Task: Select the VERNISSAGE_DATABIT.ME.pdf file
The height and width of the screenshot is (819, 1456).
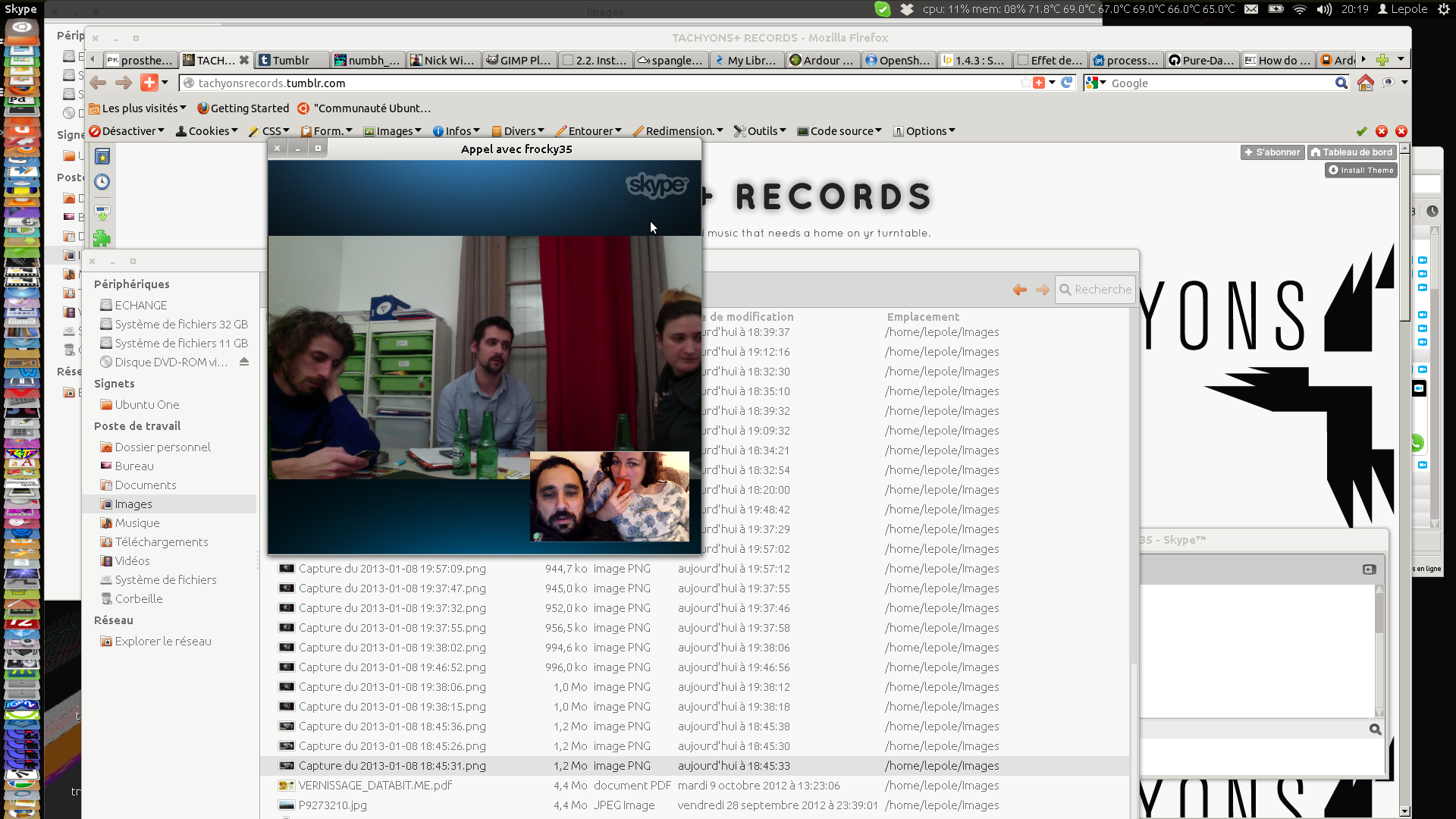Action: pyautogui.click(x=375, y=786)
